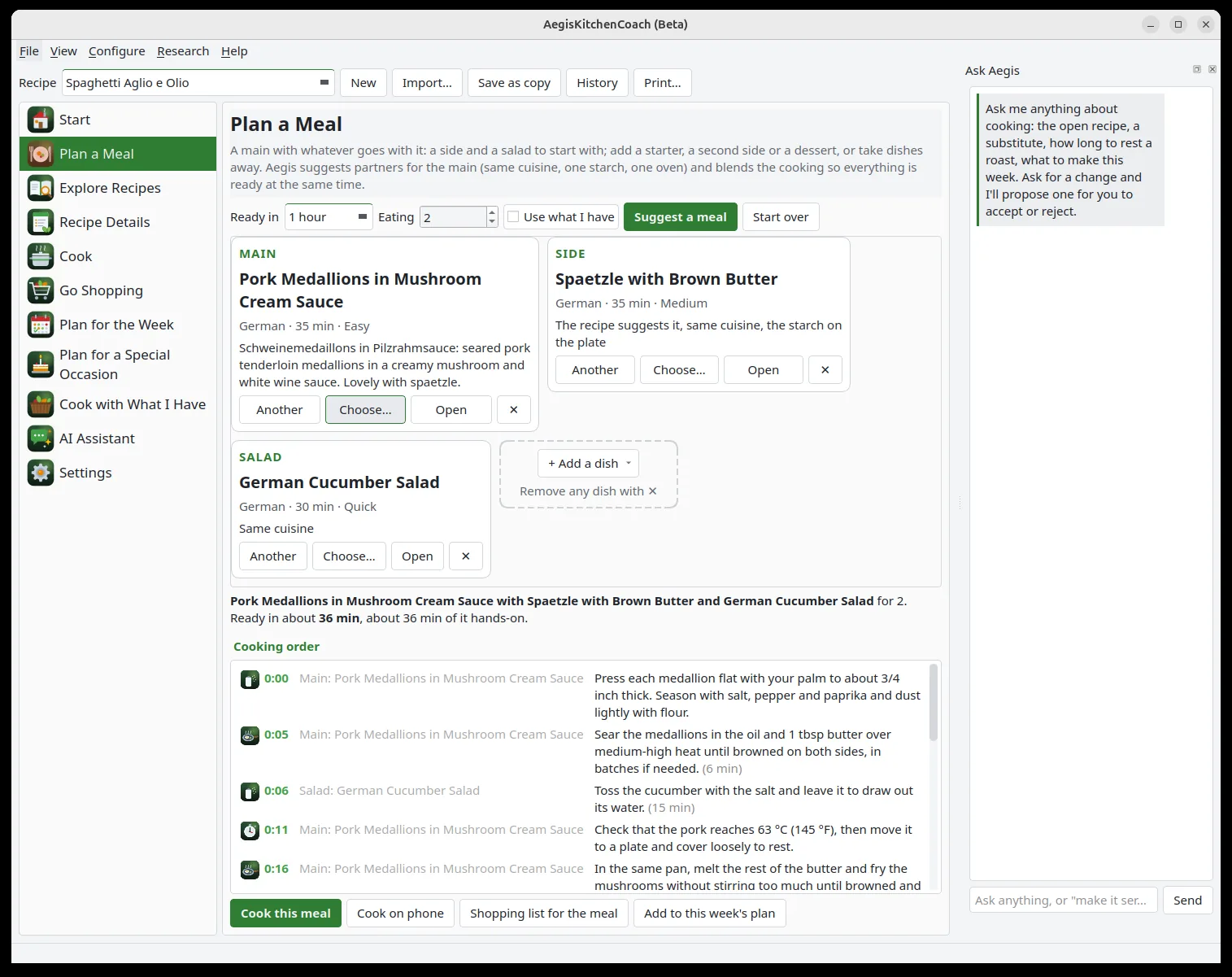Click 'Open' on the German Cucumber Salad card
Viewport: 1232px width, 977px height.
[x=417, y=556]
